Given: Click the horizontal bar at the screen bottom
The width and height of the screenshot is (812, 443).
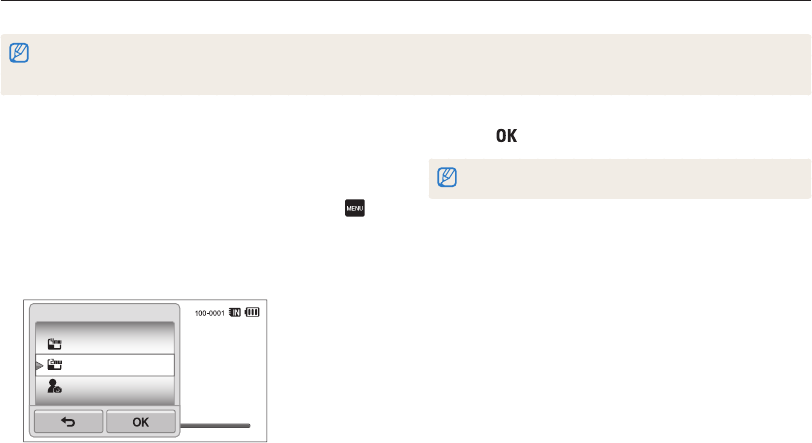Looking at the screenshot, I should [214, 424].
